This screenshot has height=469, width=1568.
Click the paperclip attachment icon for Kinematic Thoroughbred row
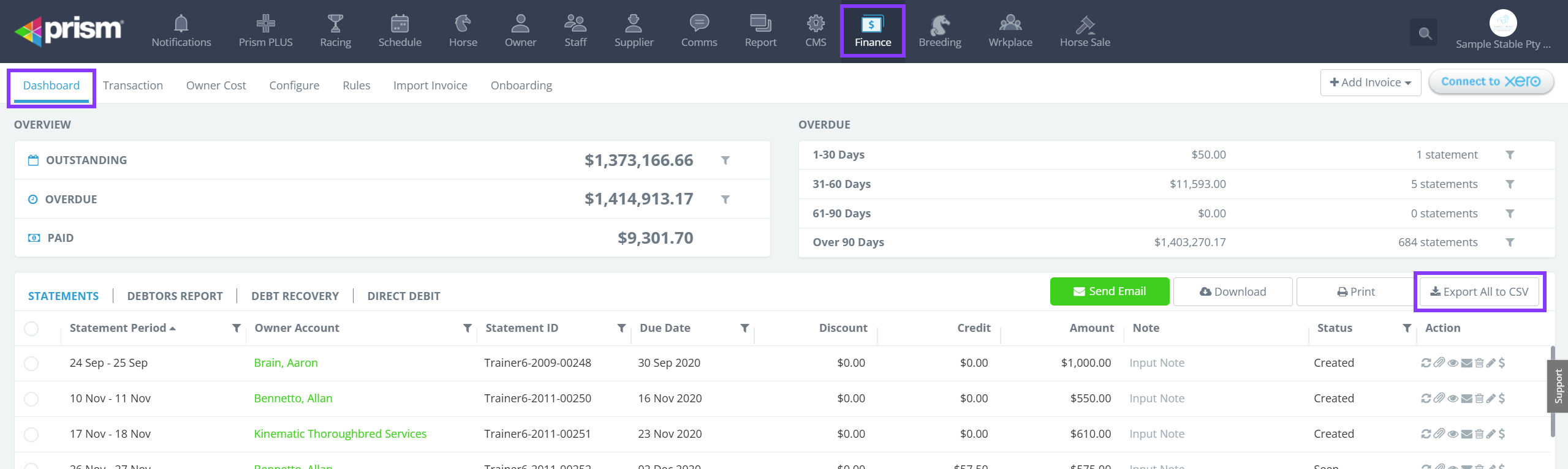tap(1439, 434)
